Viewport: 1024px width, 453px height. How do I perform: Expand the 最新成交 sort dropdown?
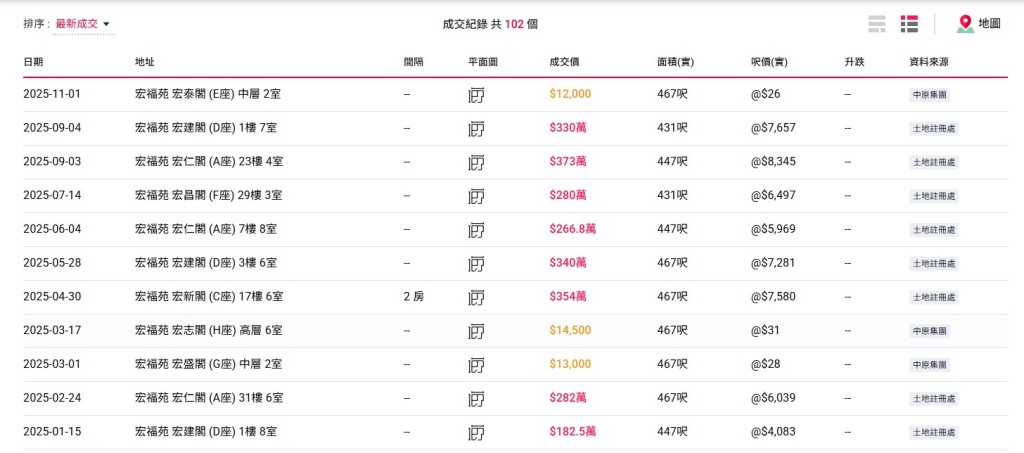tap(82, 24)
